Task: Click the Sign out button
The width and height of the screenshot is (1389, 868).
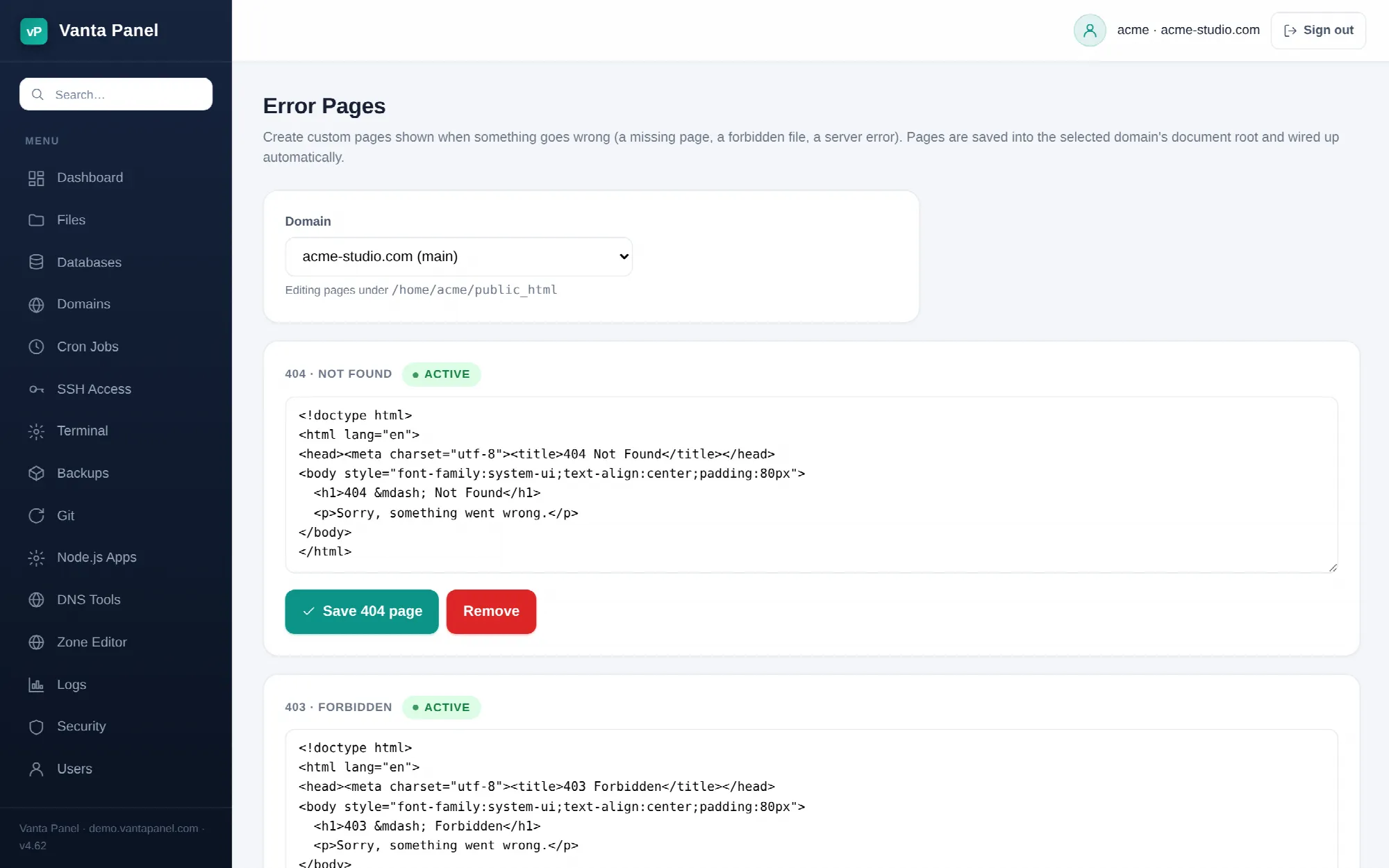Action: coord(1318,31)
